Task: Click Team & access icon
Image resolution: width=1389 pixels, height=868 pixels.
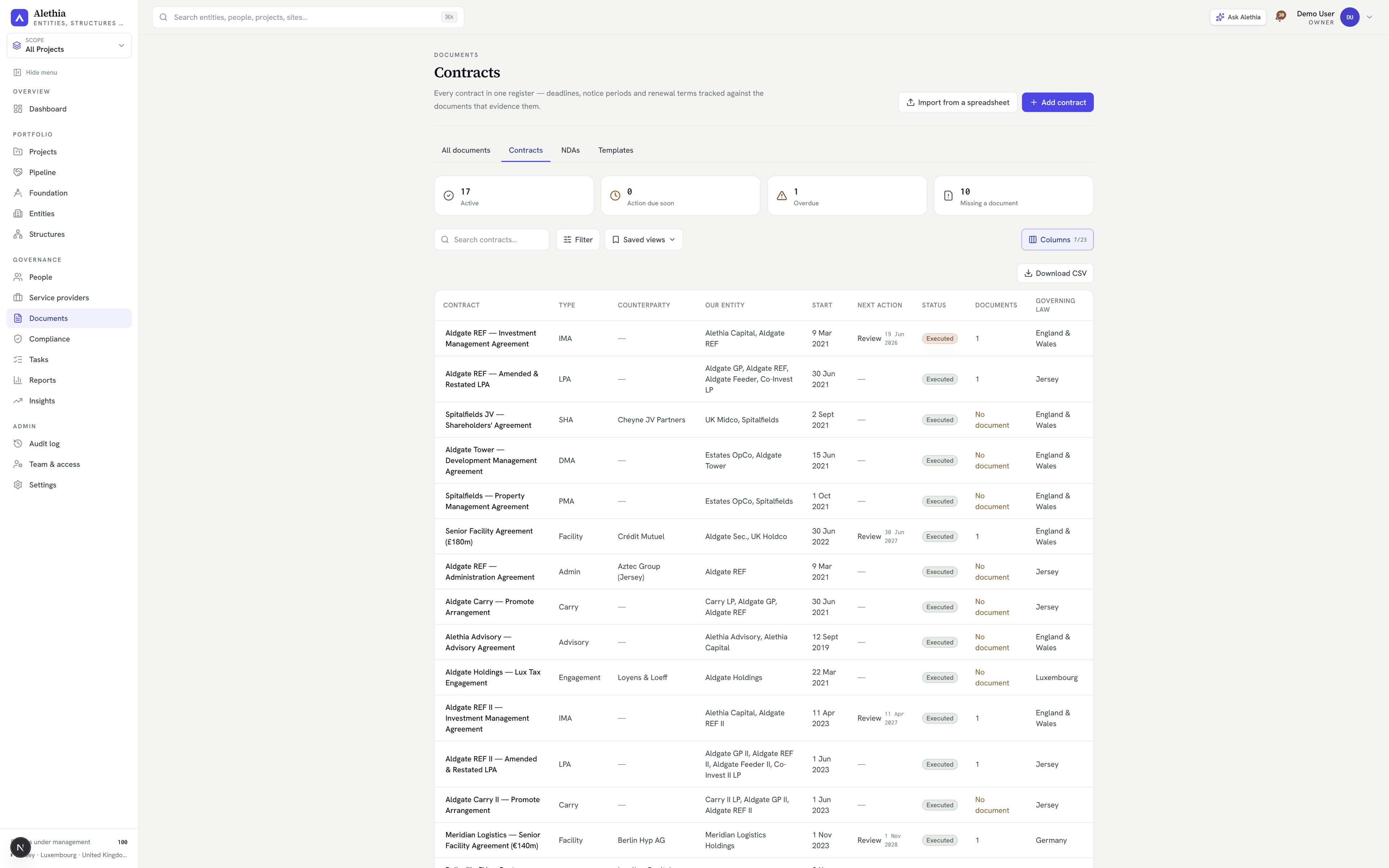Action: click(x=18, y=464)
